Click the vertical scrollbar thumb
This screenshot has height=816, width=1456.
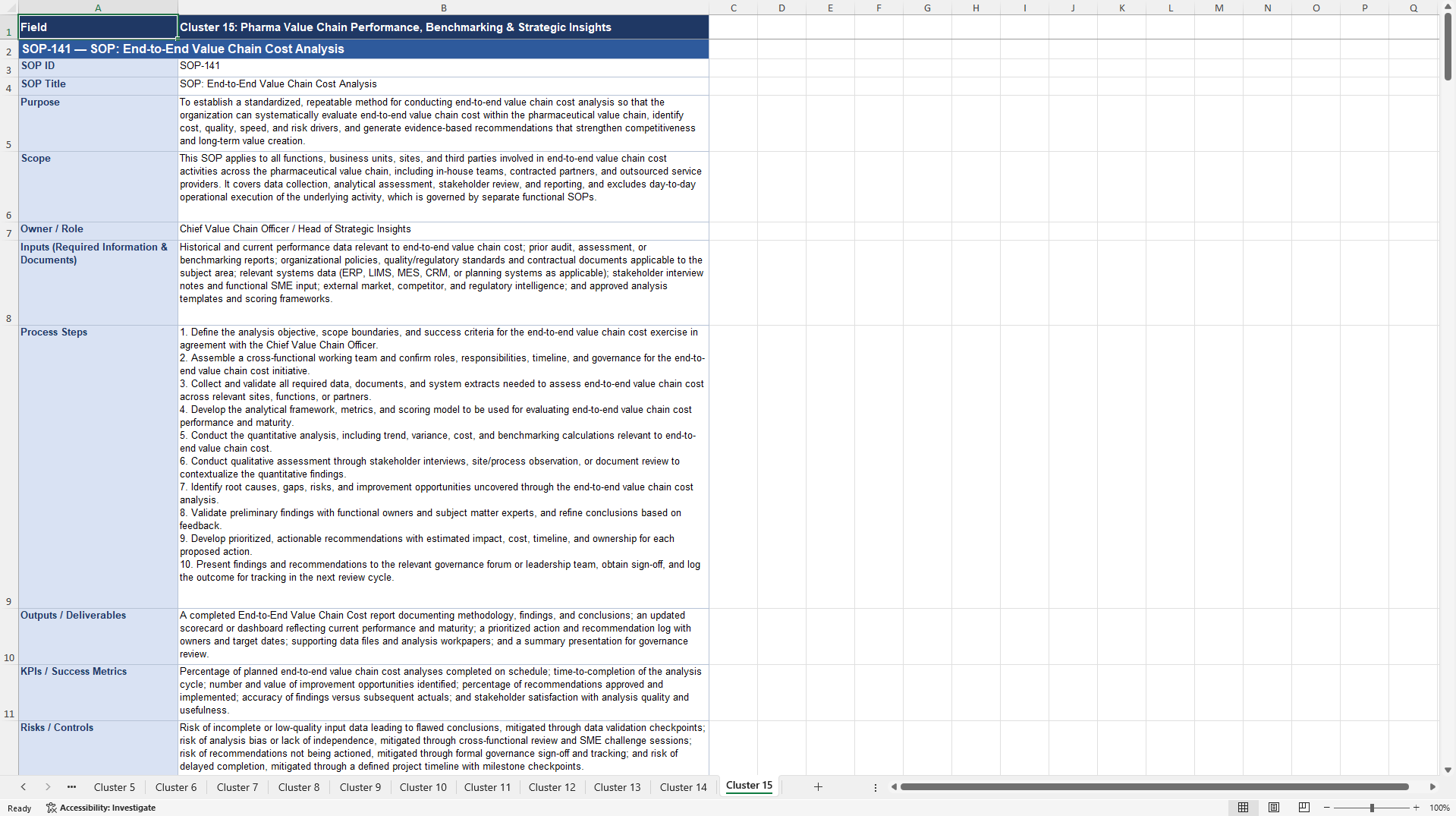click(x=1448, y=46)
